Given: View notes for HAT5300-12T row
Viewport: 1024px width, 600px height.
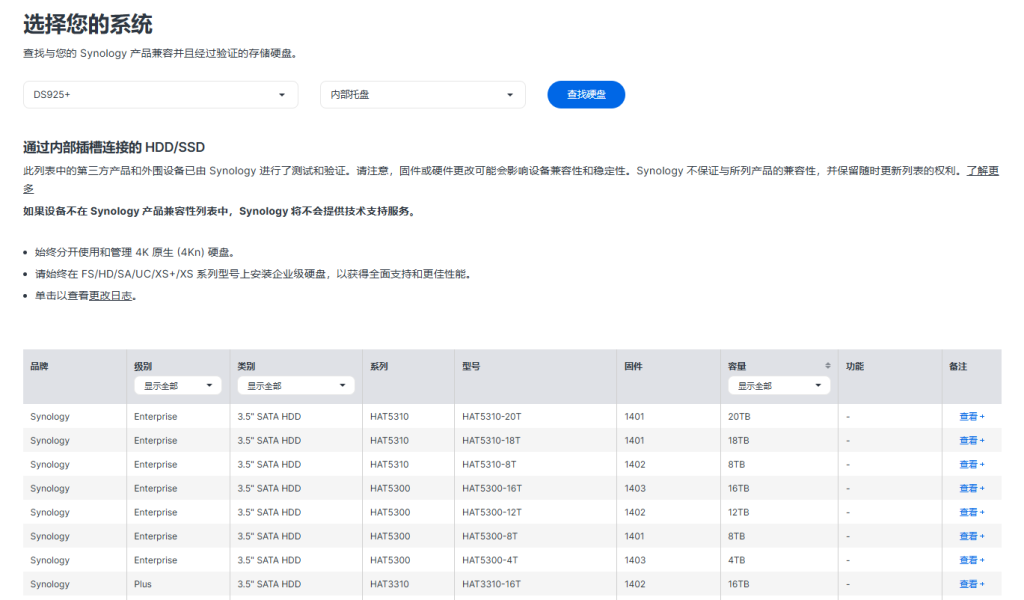Looking at the screenshot, I should [971, 513].
